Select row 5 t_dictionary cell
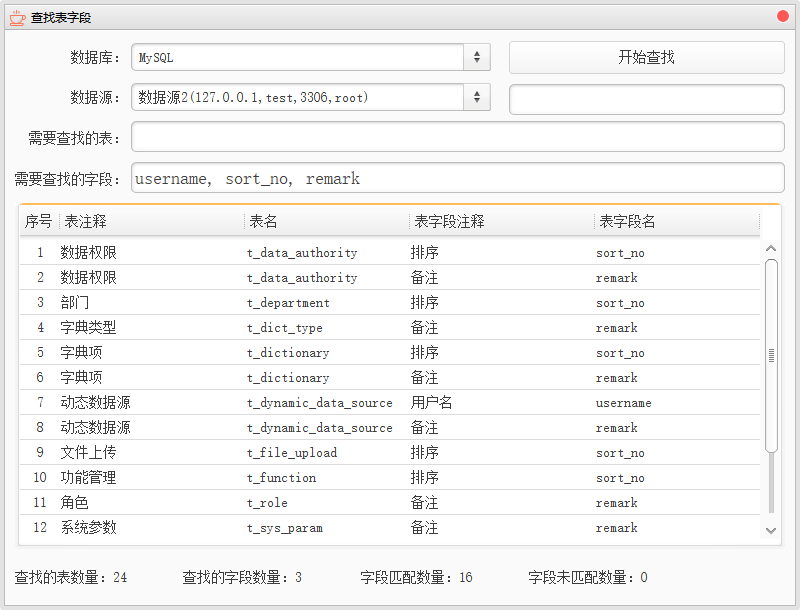This screenshot has height=610, width=800. pos(288,352)
